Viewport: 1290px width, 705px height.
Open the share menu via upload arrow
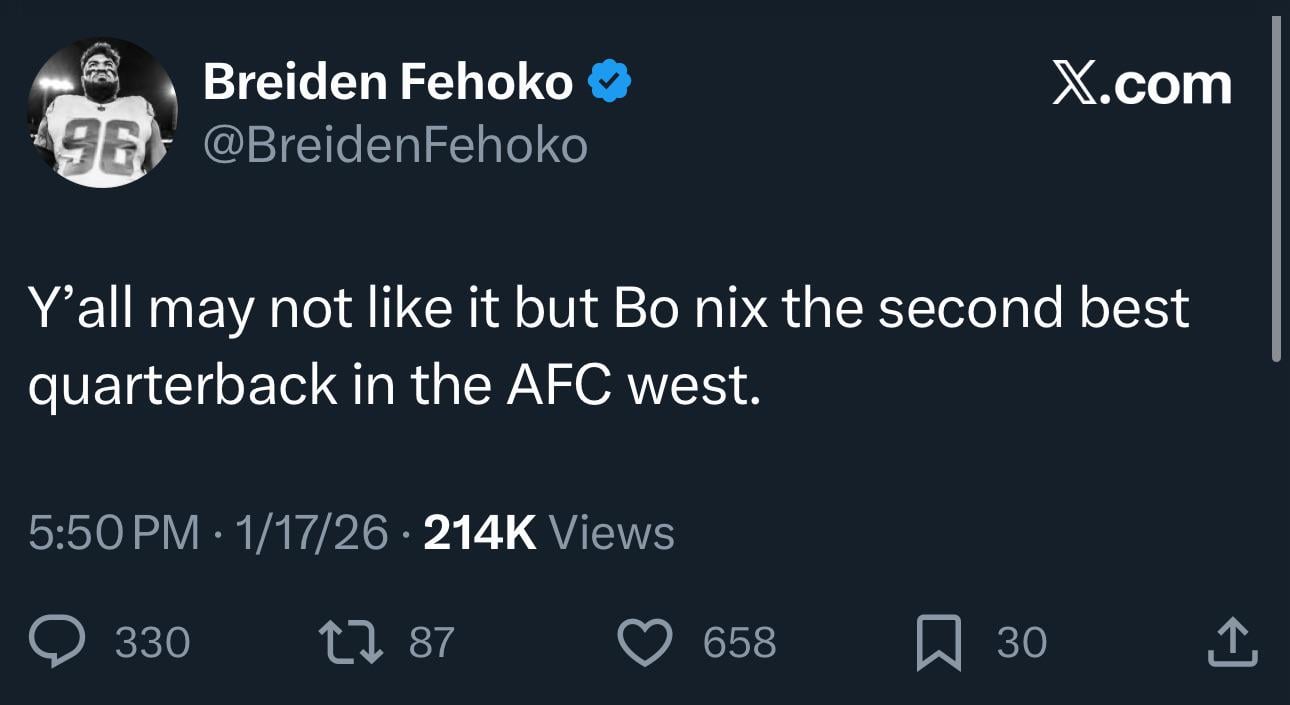[x=1232, y=642]
